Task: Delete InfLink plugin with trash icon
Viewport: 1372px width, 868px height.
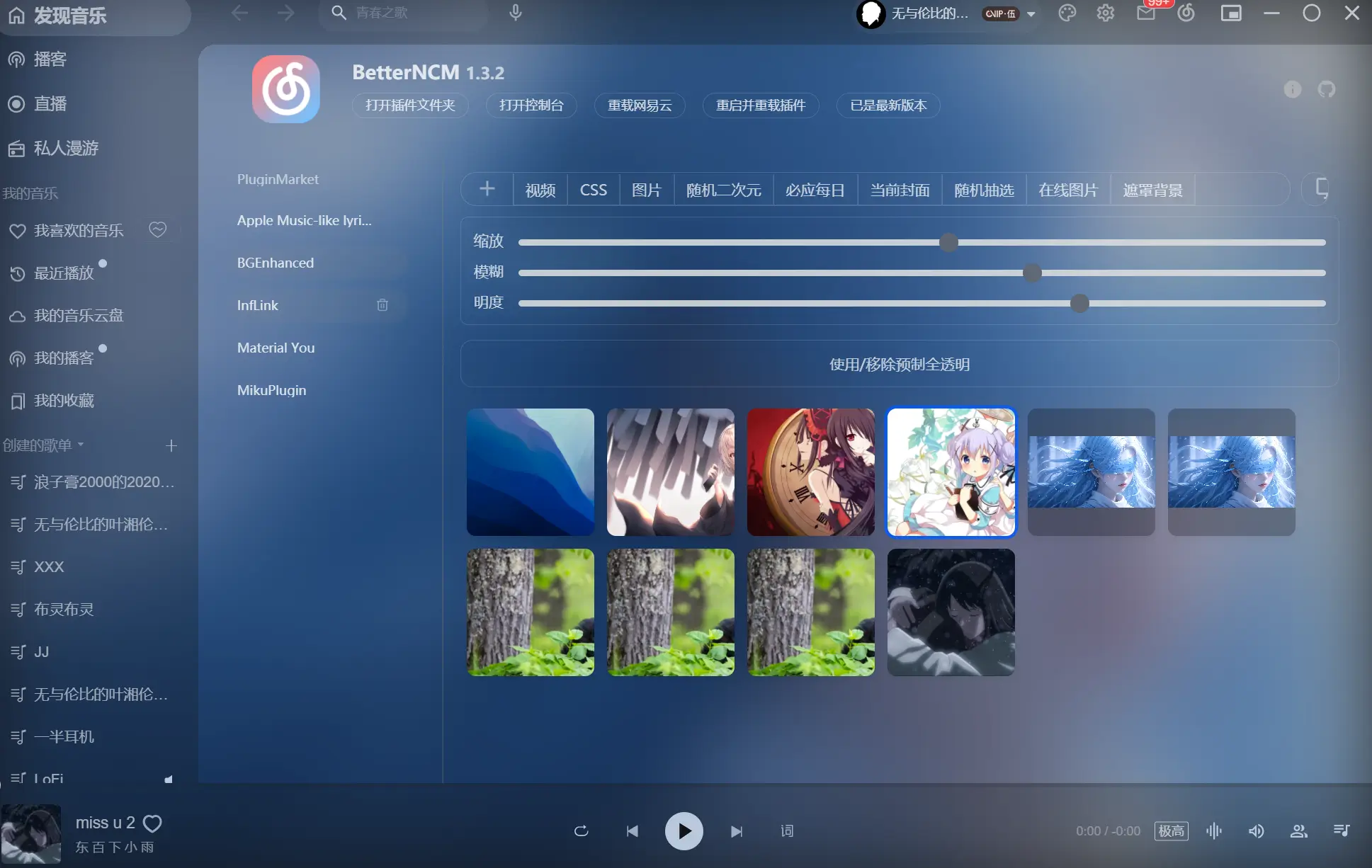Action: point(382,304)
